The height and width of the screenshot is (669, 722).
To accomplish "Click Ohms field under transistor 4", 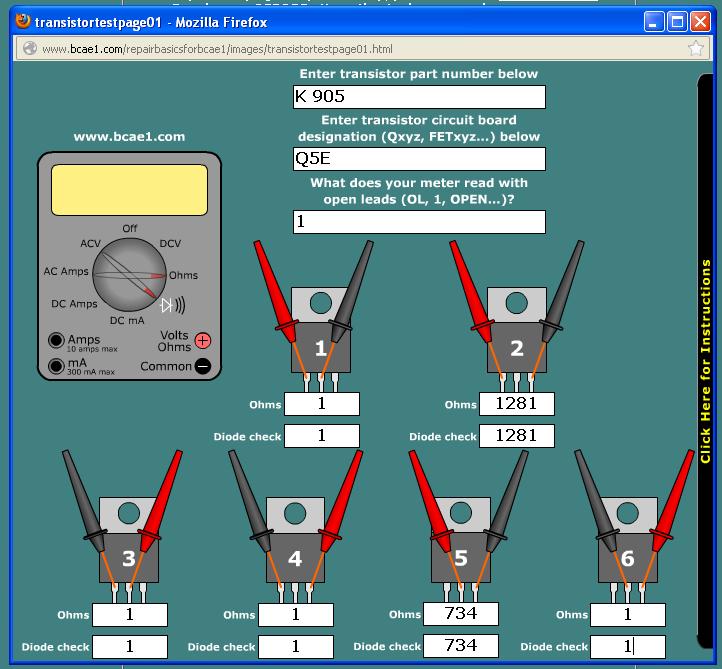I will click(x=296, y=615).
